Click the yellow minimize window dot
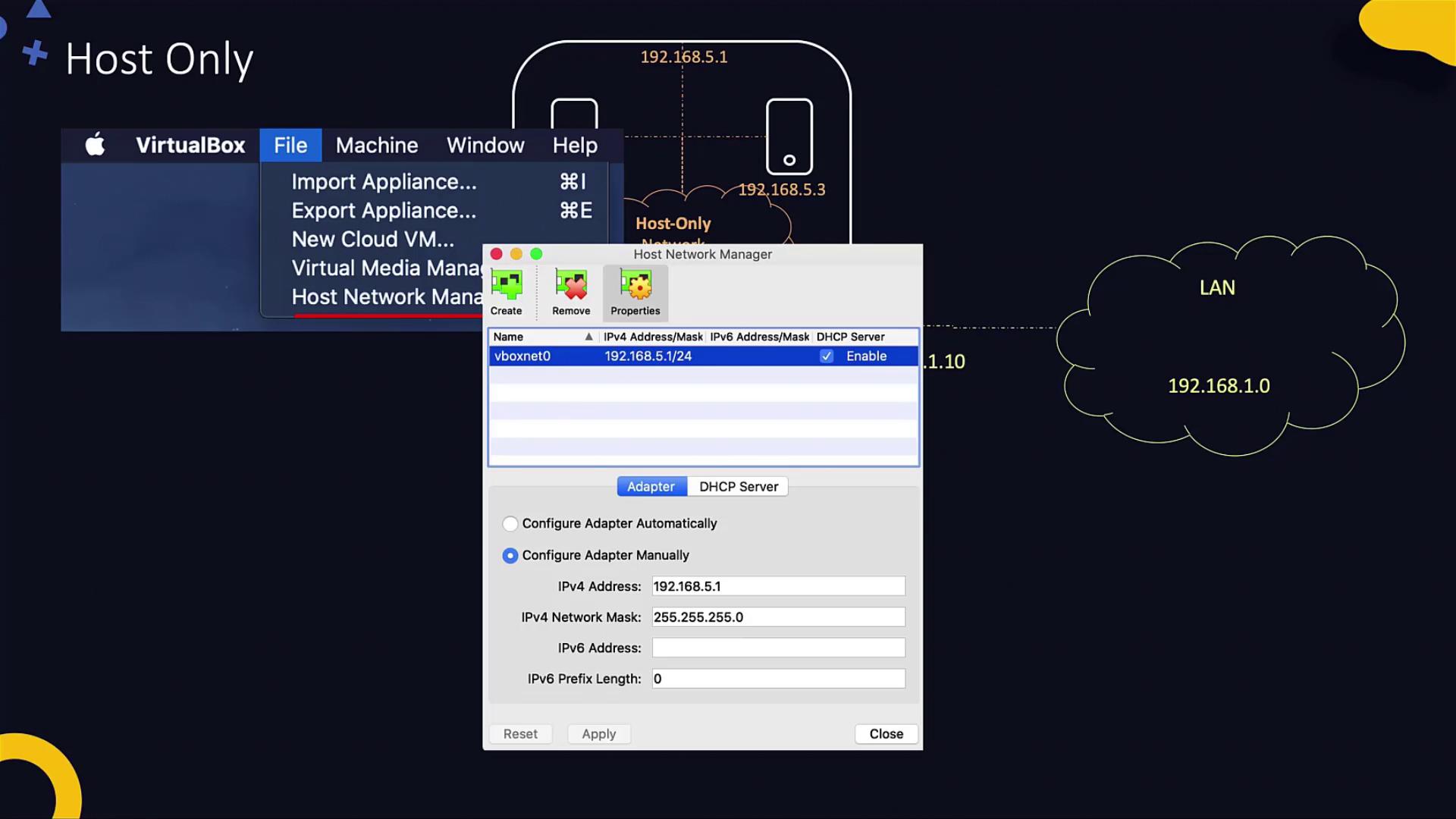 (x=516, y=254)
